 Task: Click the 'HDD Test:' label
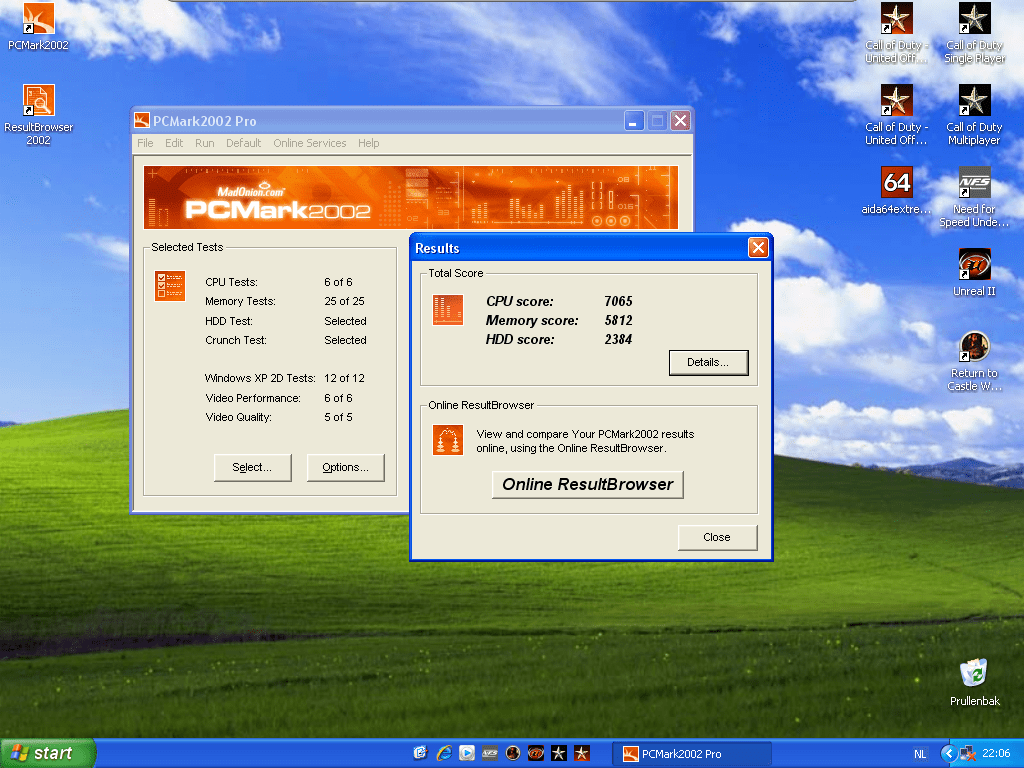point(229,321)
